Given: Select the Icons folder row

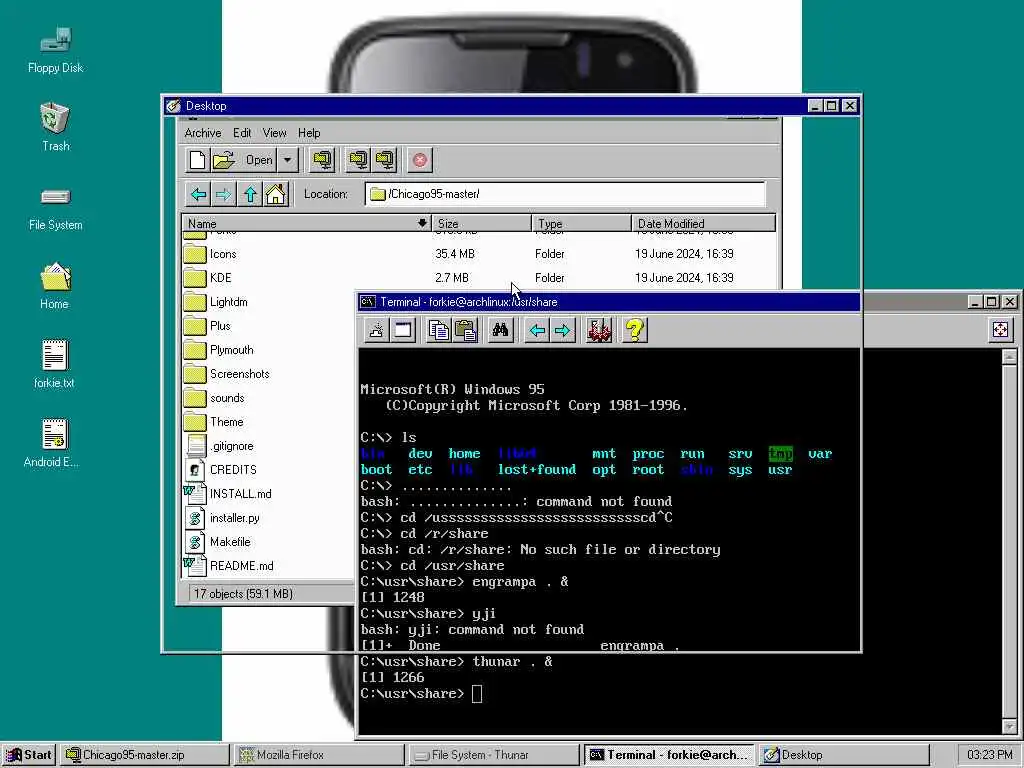Looking at the screenshot, I should point(479,254).
